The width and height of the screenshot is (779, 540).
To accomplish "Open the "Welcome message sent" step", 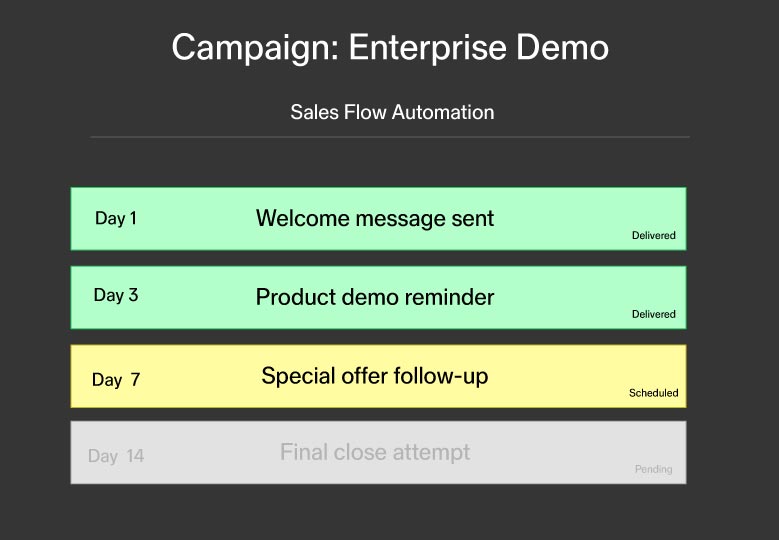I will click(x=375, y=218).
